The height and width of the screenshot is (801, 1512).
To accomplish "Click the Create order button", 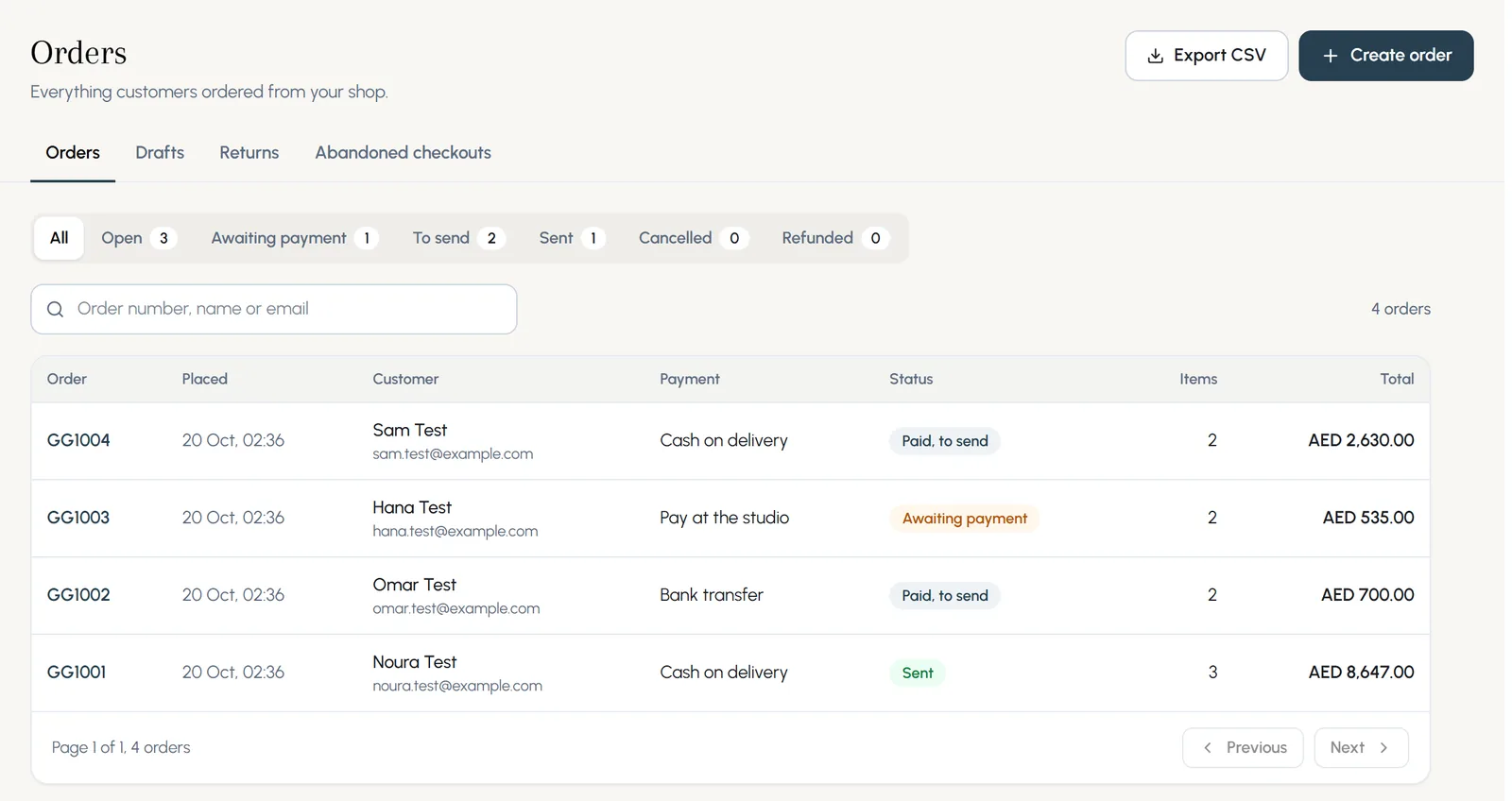I will [x=1385, y=56].
